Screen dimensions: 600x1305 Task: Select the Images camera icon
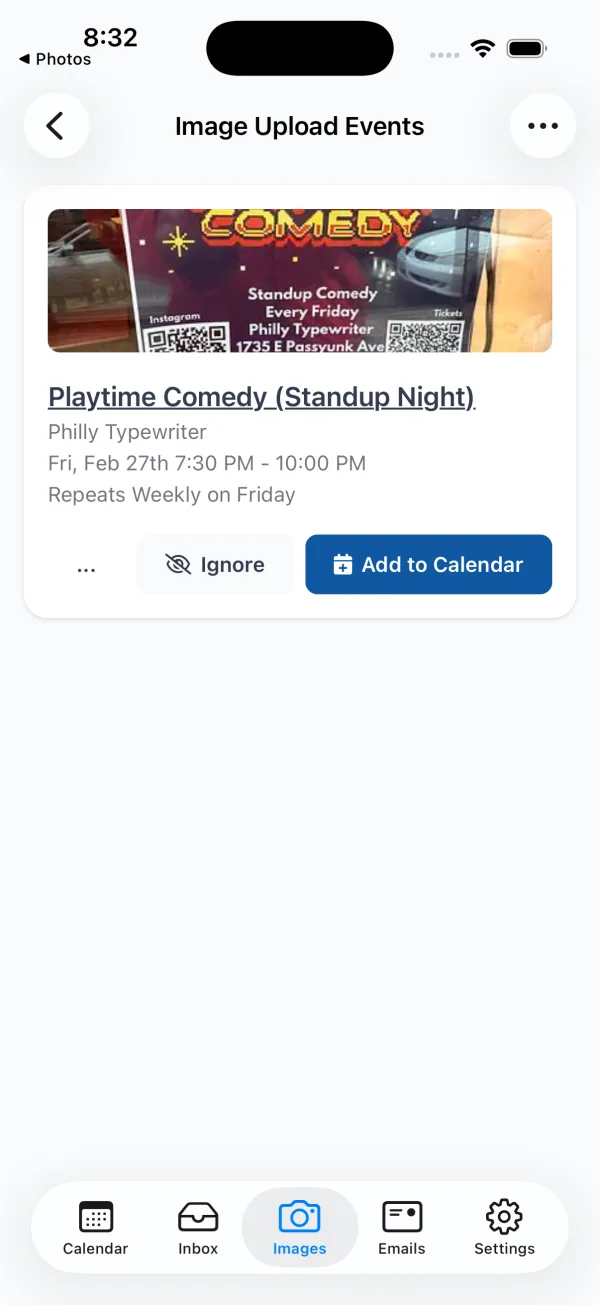[299, 1216]
